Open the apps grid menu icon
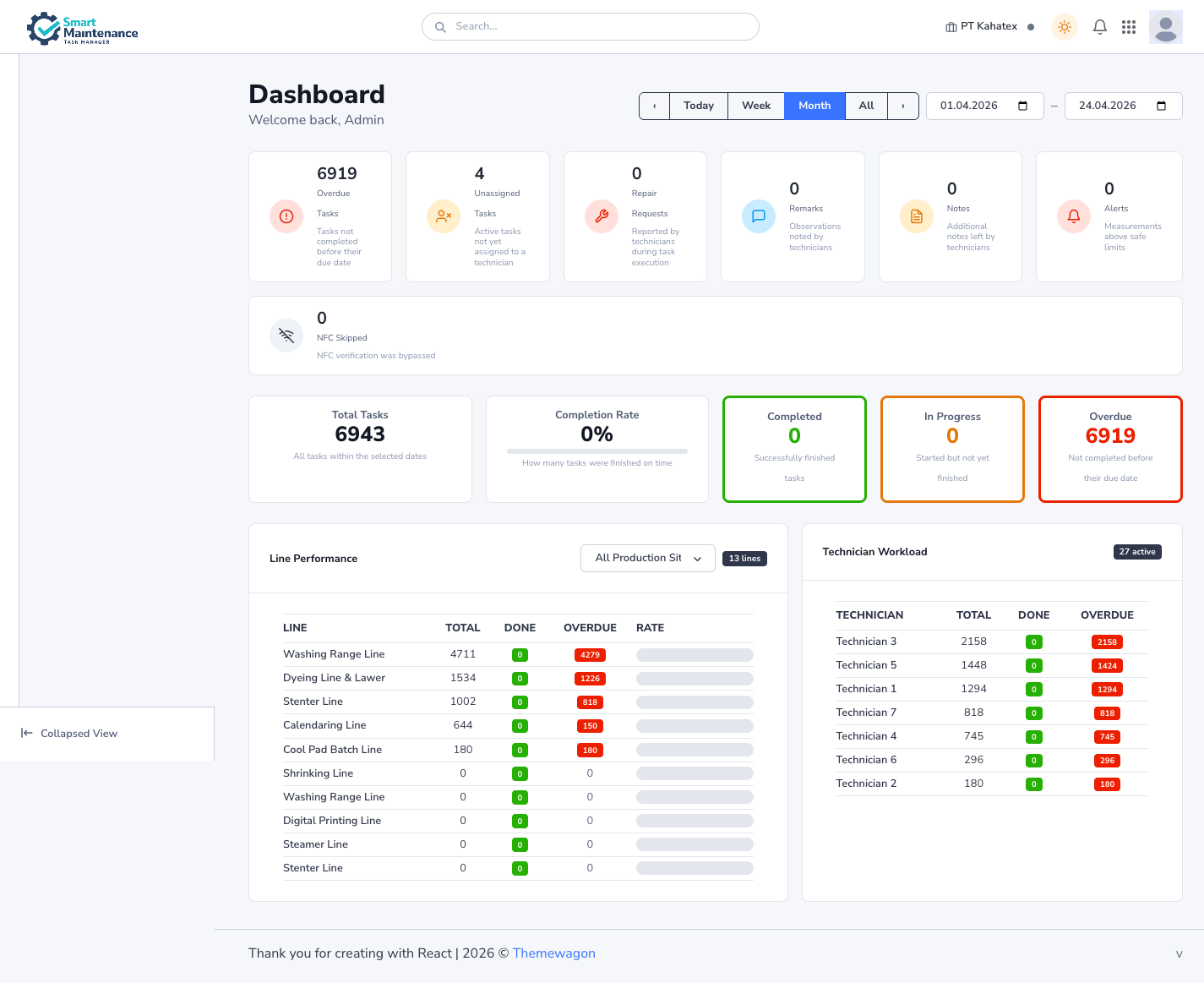Image resolution: width=1204 pixels, height=983 pixels. tap(1128, 27)
